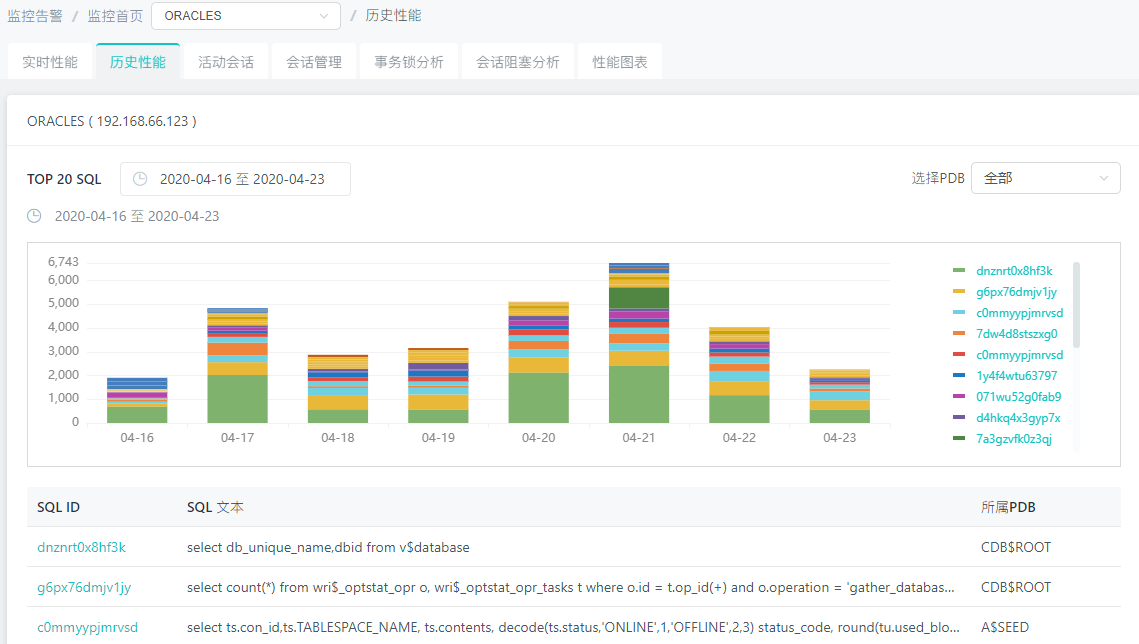Toggle the 071wu52g0fab9 legend item

(x=1018, y=397)
